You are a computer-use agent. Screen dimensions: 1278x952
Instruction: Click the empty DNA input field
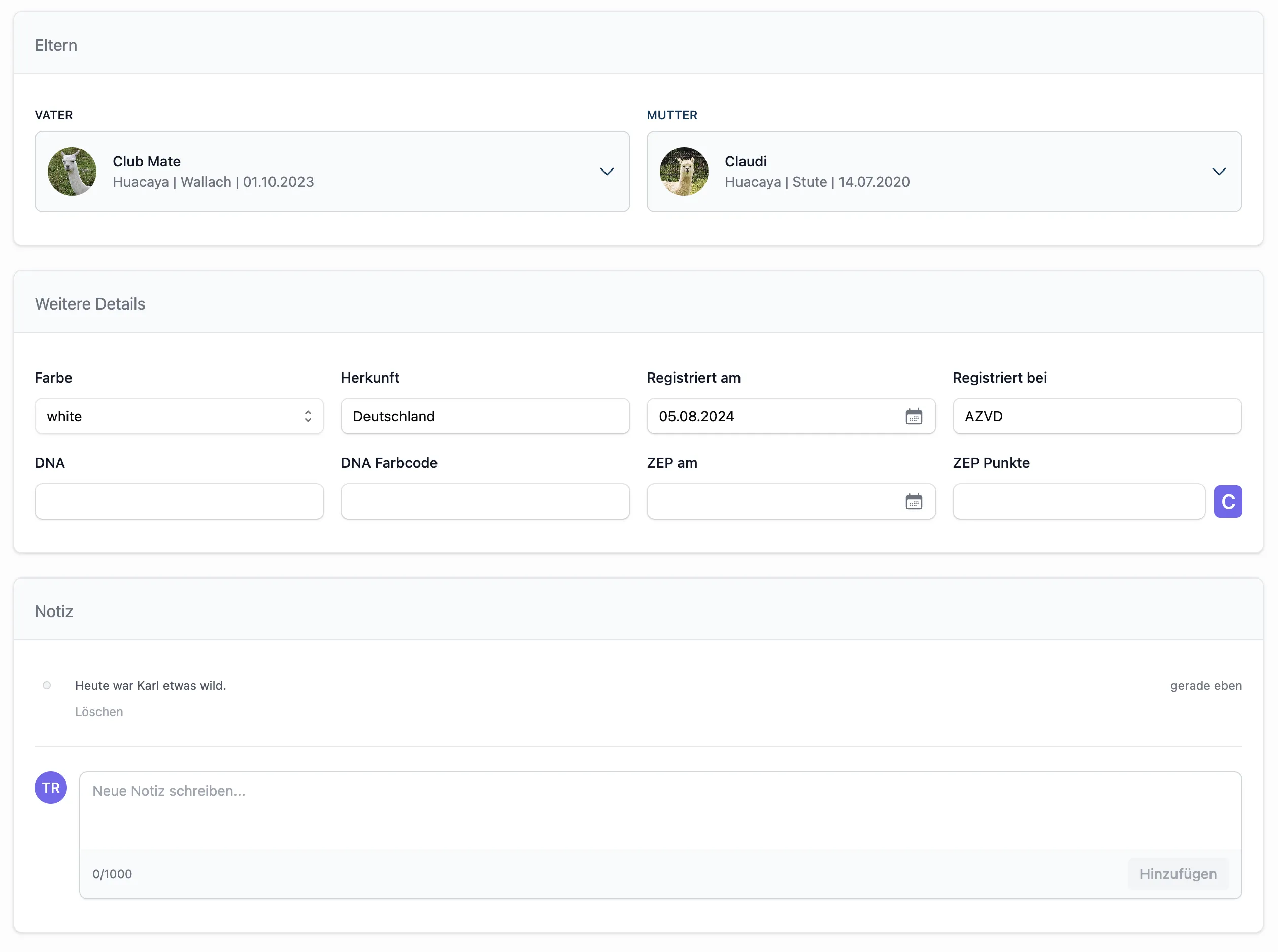click(x=179, y=501)
